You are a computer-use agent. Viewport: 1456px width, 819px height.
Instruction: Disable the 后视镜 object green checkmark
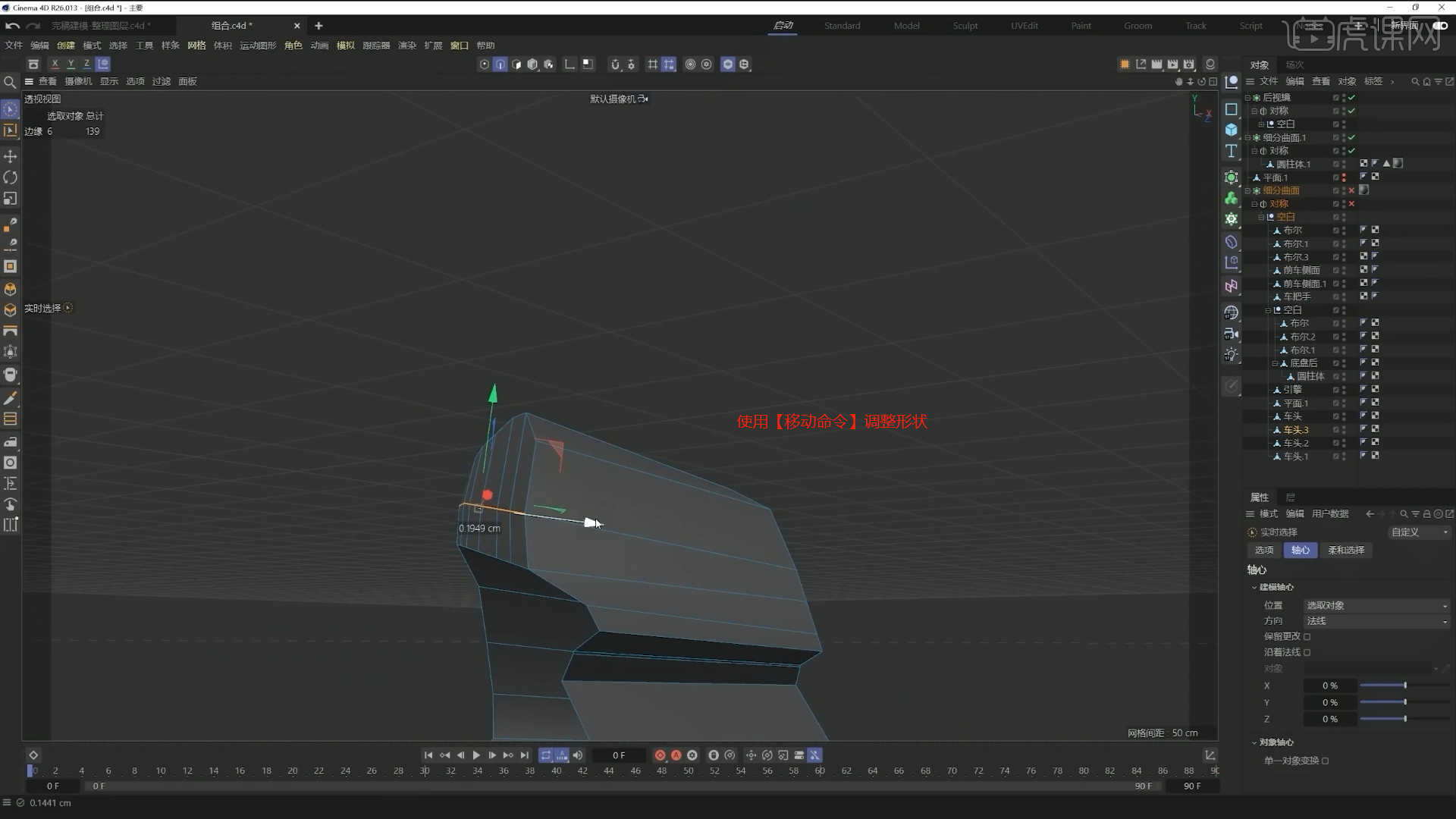tap(1351, 98)
